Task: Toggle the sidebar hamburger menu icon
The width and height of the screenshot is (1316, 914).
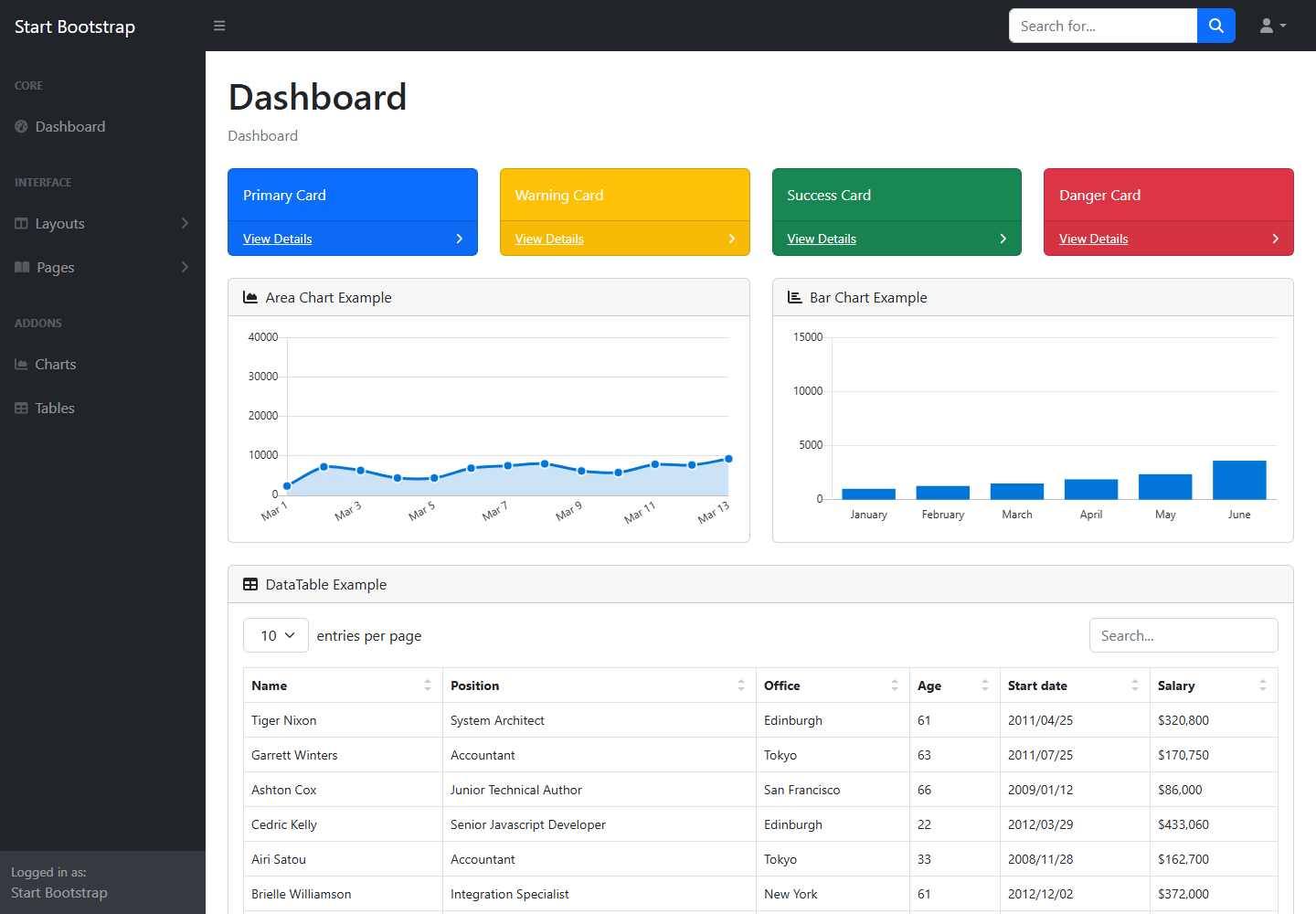Action: coord(219,26)
